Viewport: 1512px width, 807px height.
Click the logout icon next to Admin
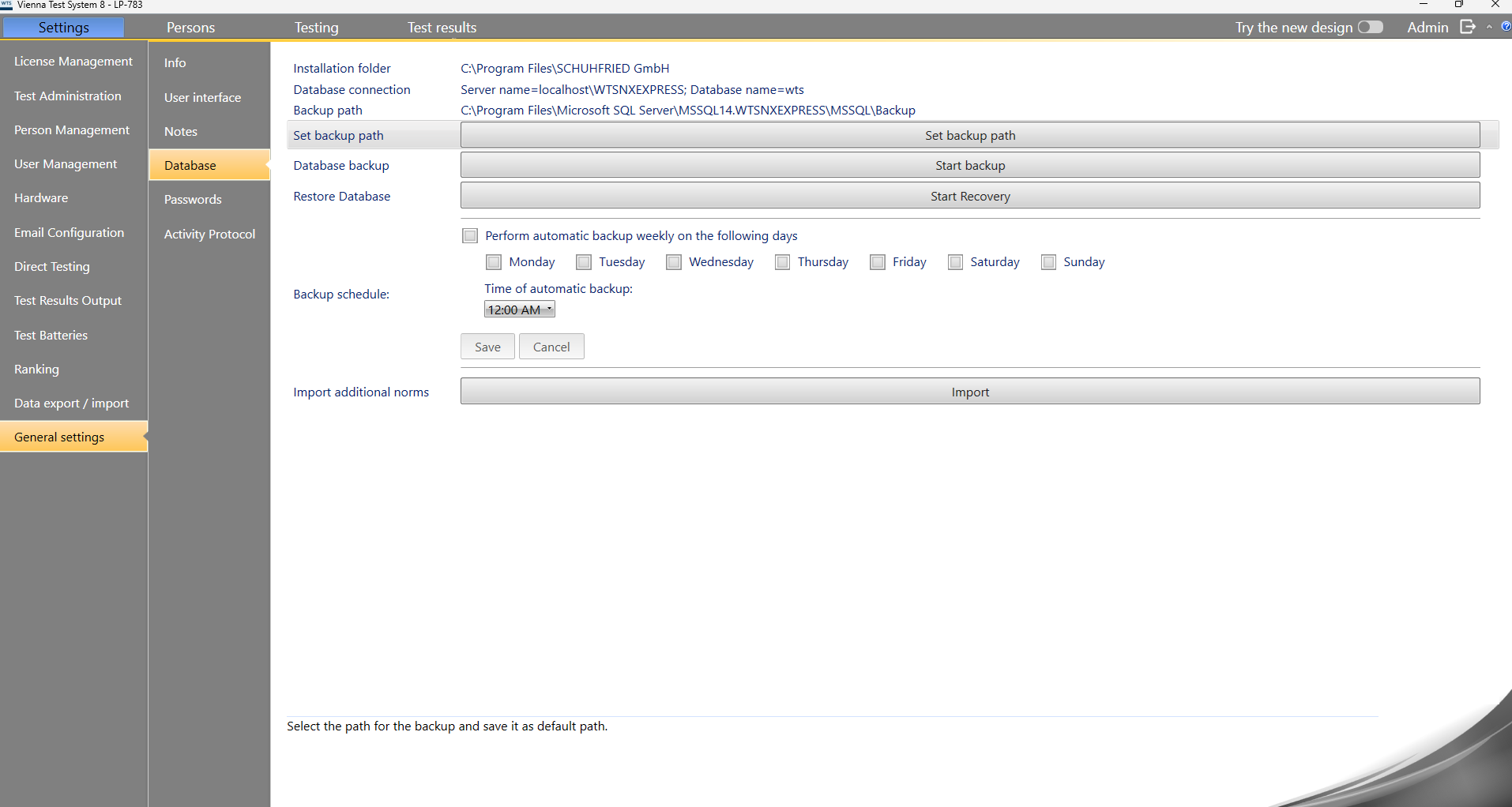pyautogui.click(x=1467, y=27)
